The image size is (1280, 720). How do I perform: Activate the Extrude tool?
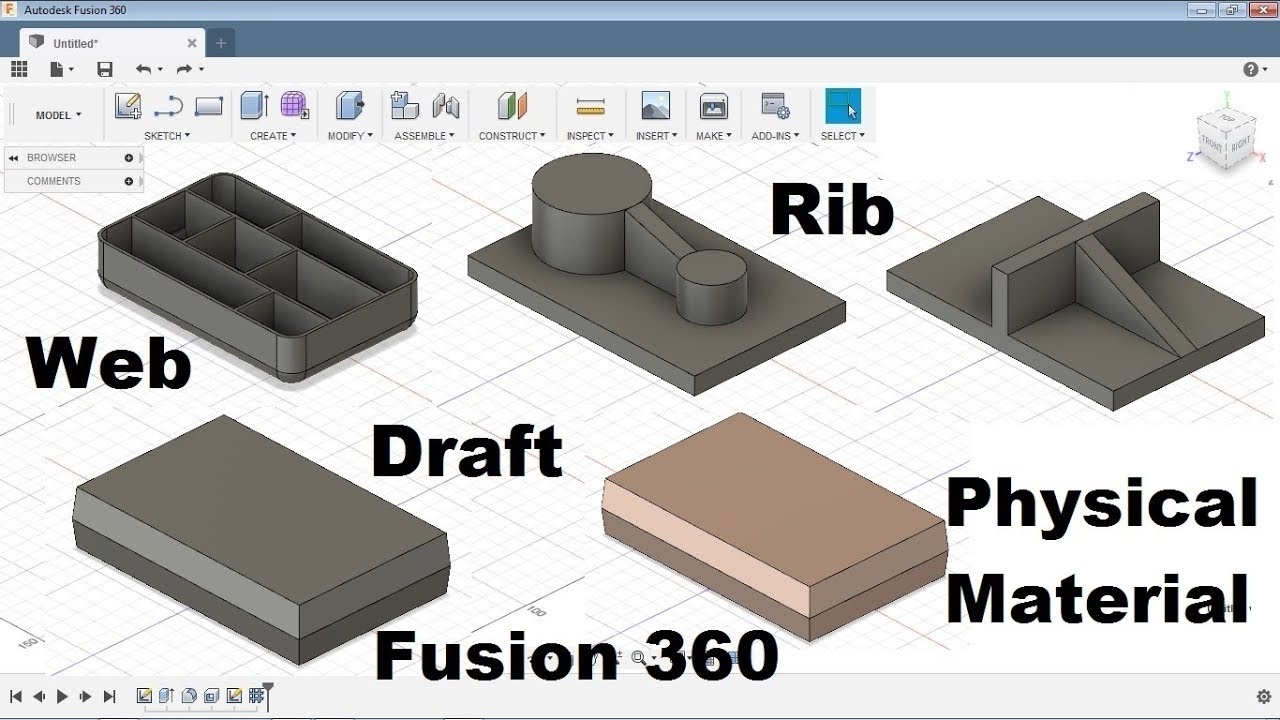click(x=254, y=106)
